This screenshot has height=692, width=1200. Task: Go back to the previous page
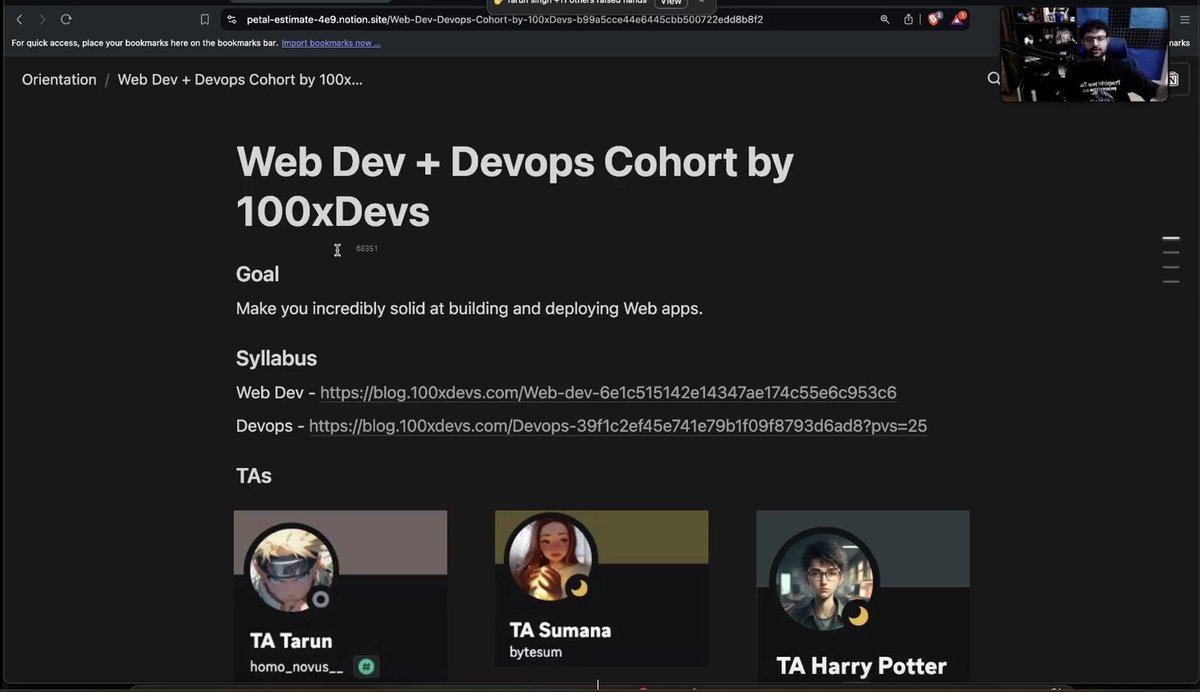pos(19,19)
